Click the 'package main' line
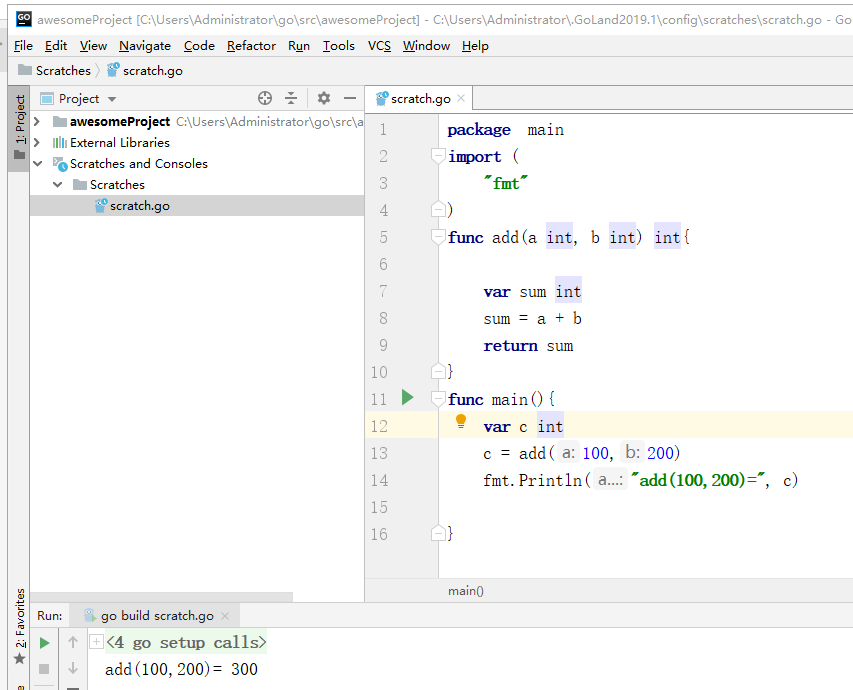853x690 pixels. [x=505, y=130]
